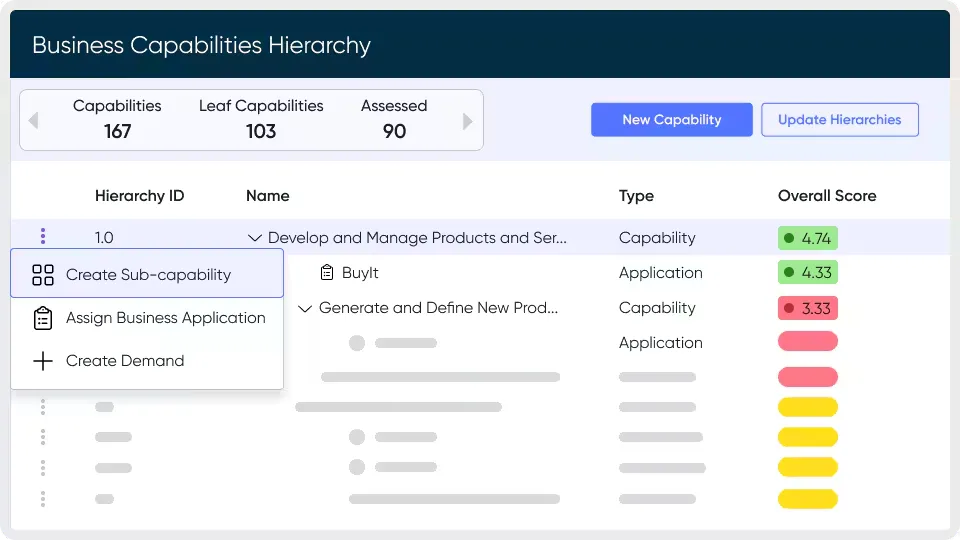Viewport: 960px width, 540px height.
Task: Click the Create Demand plus icon
Action: pos(43,361)
